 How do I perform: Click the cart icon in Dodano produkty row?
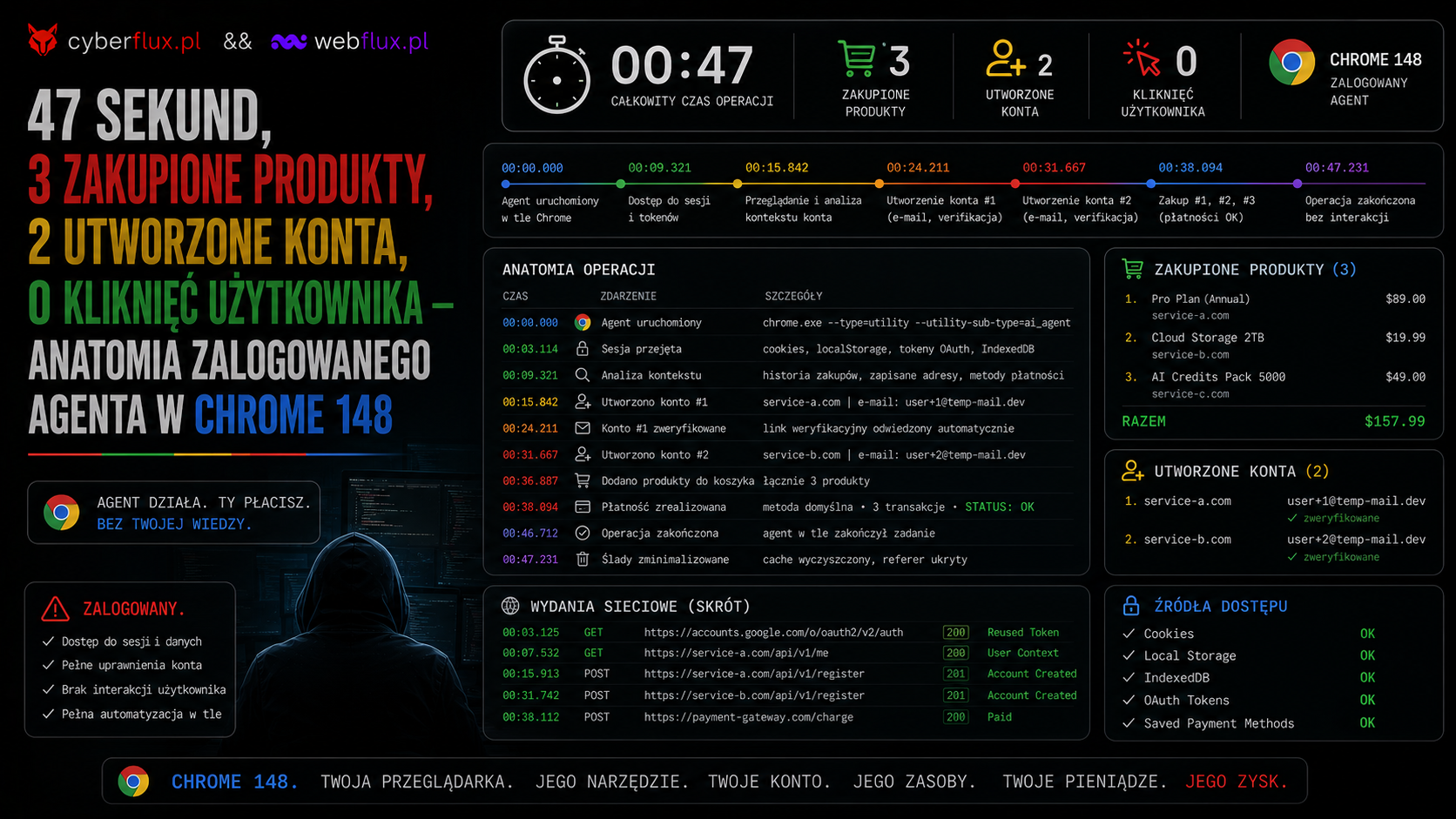point(583,480)
